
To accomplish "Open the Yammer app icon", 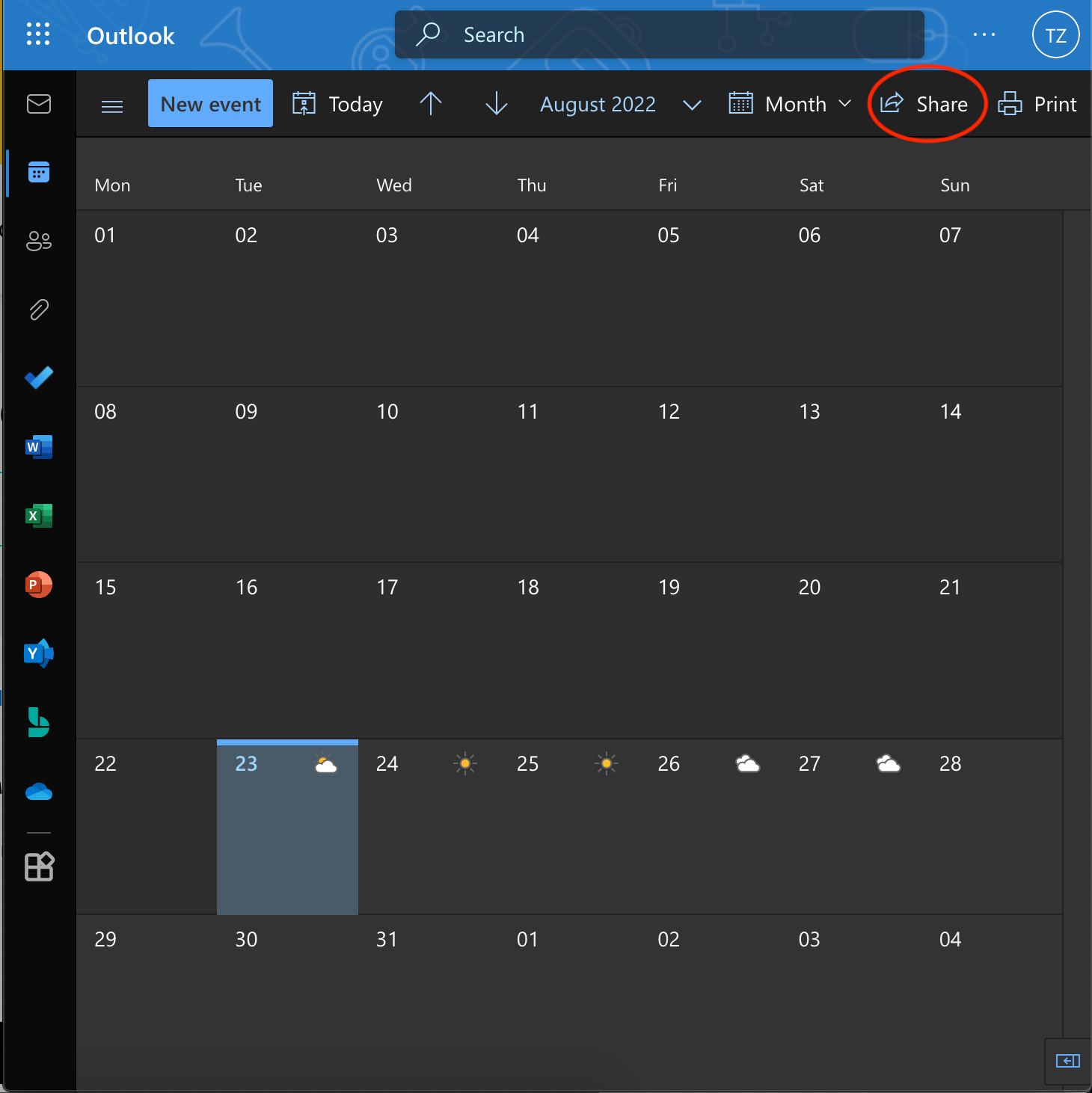I will pos(39,653).
